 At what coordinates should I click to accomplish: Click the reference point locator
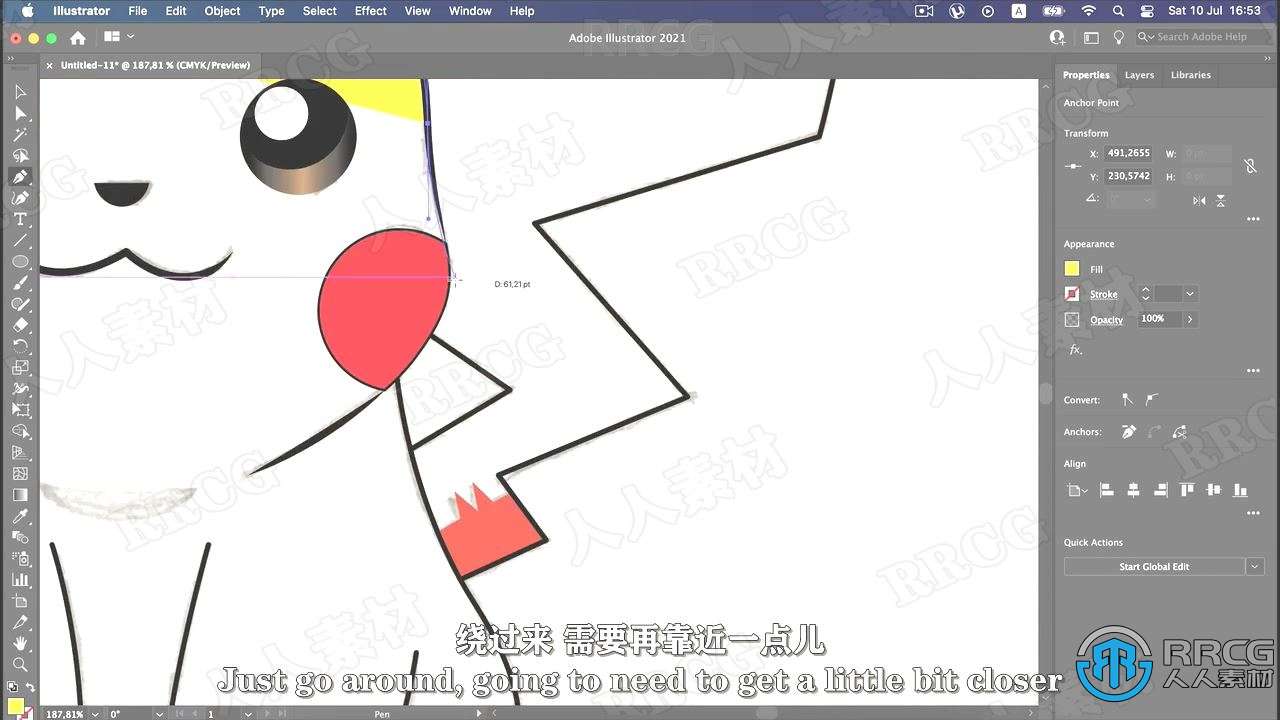1073,166
